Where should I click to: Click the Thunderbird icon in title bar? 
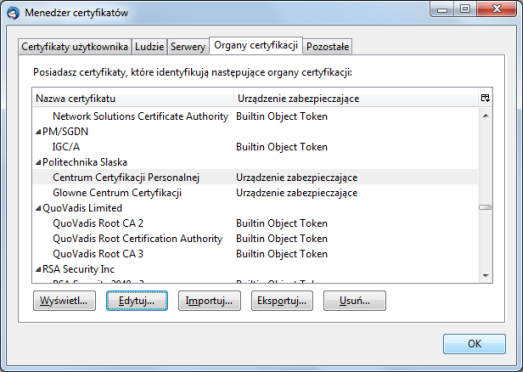point(13,13)
